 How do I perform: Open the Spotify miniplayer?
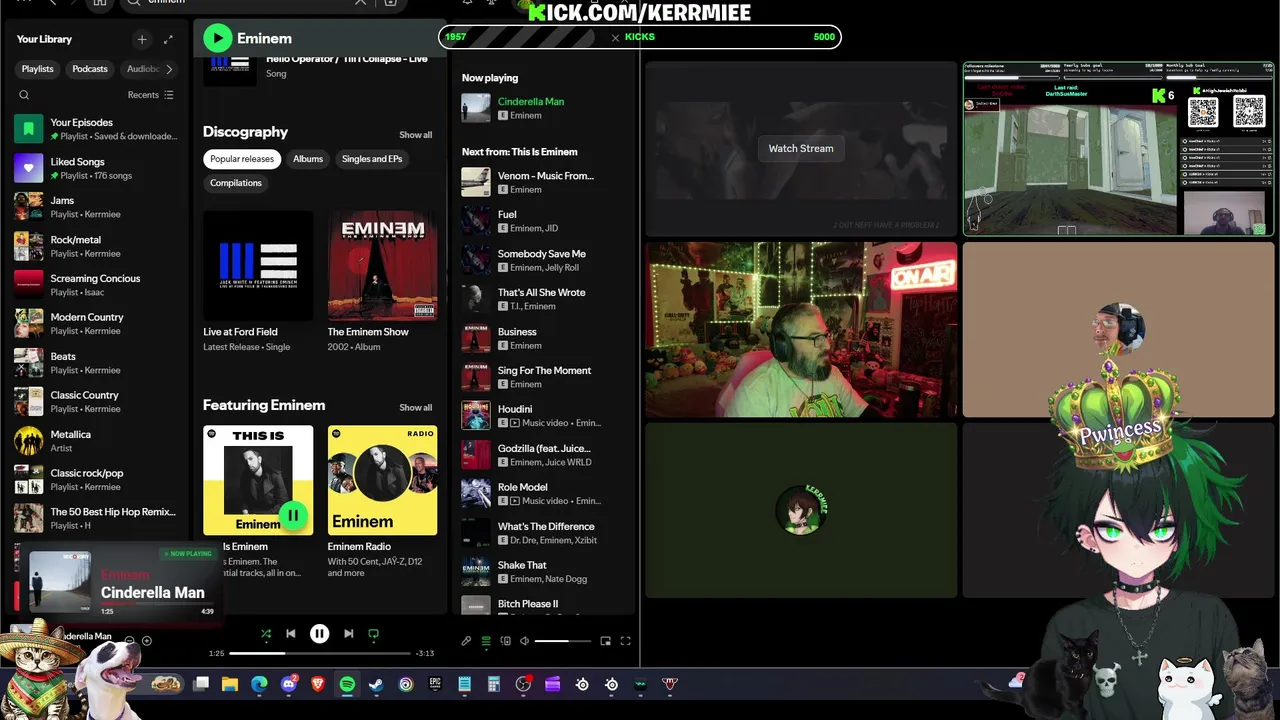[x=605, y=641]
